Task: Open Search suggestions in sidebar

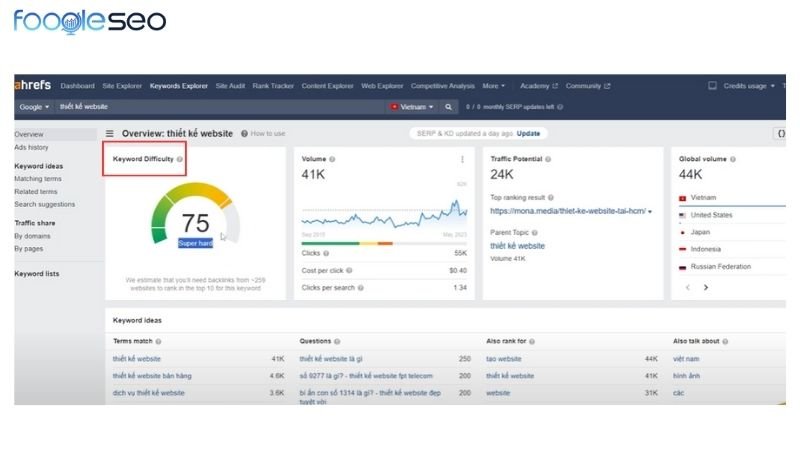Action: click(x=44, y=205)
